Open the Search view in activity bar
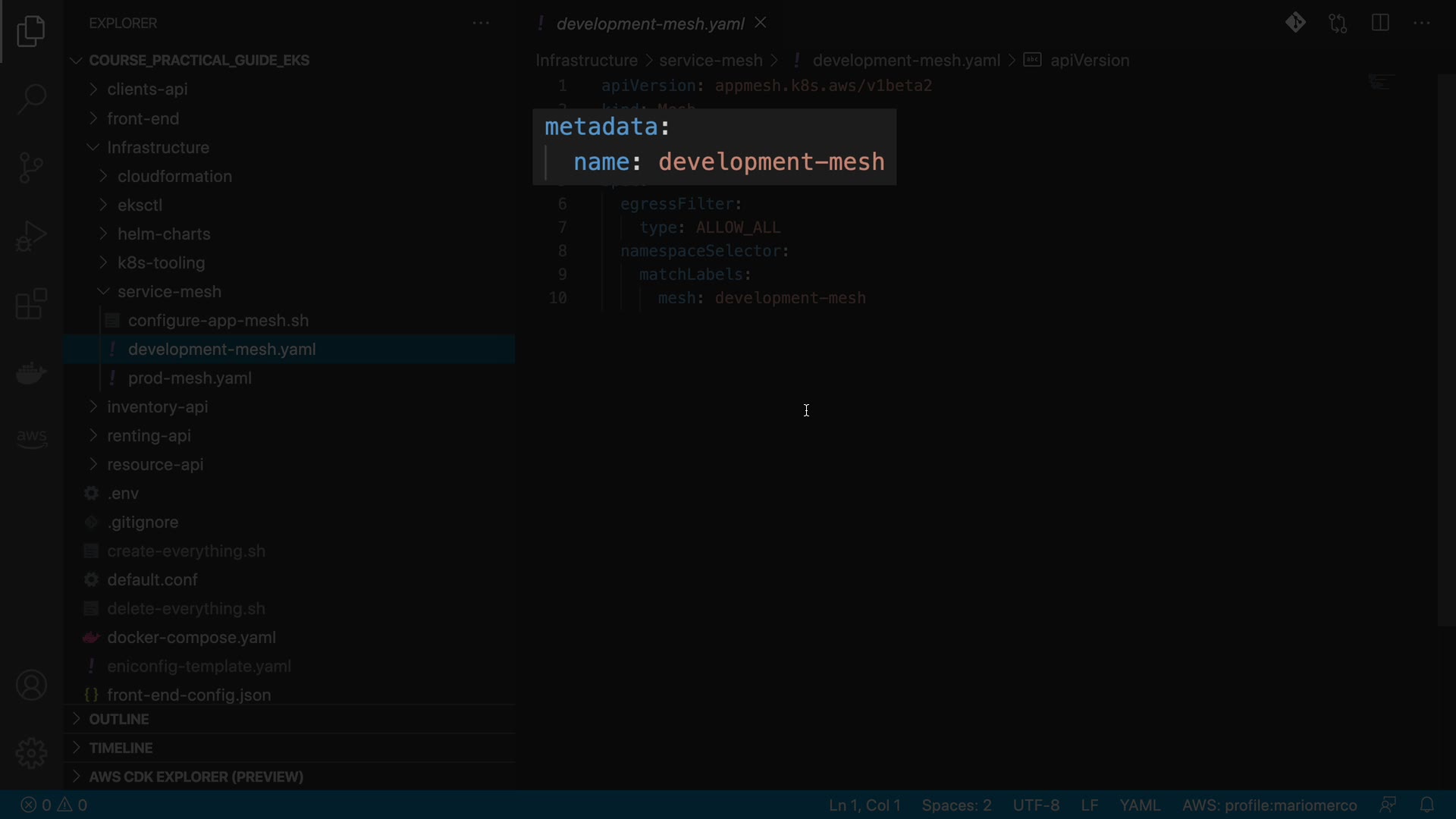The image size is (1456, 819). (31, 99)
